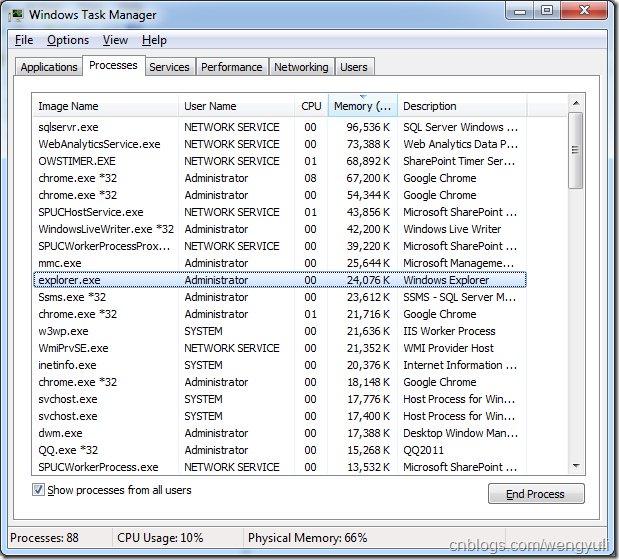
Task: Sort by Image Name column header
Action: (x=105, y=106)
